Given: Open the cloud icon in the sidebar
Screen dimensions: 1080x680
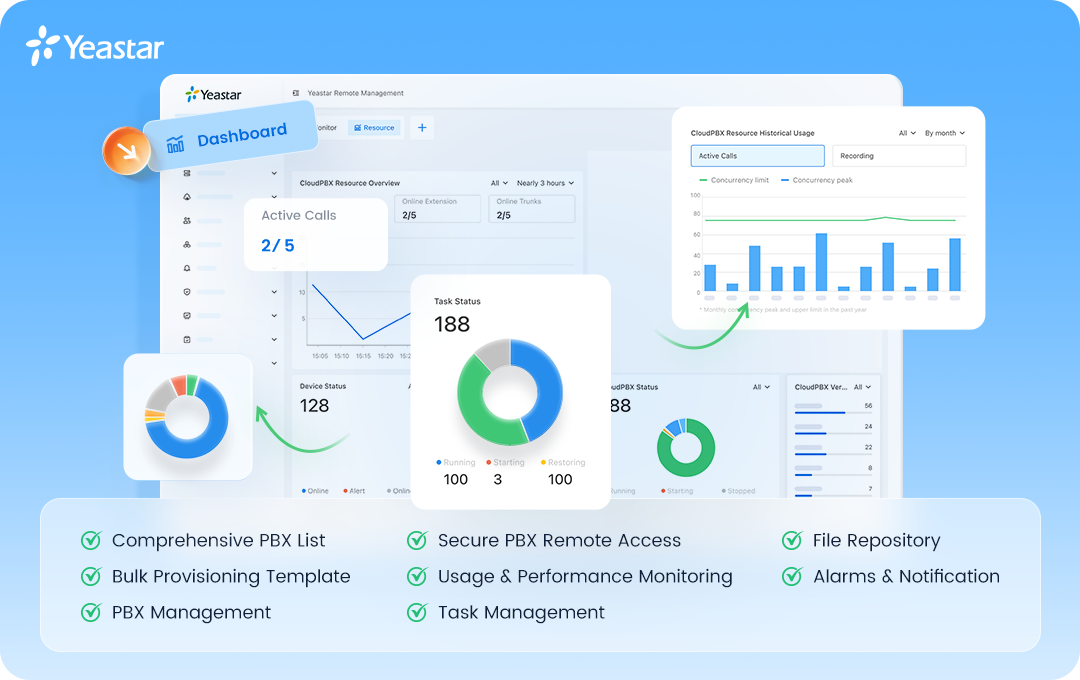Looking at the screenshot, I should [187, 196].
